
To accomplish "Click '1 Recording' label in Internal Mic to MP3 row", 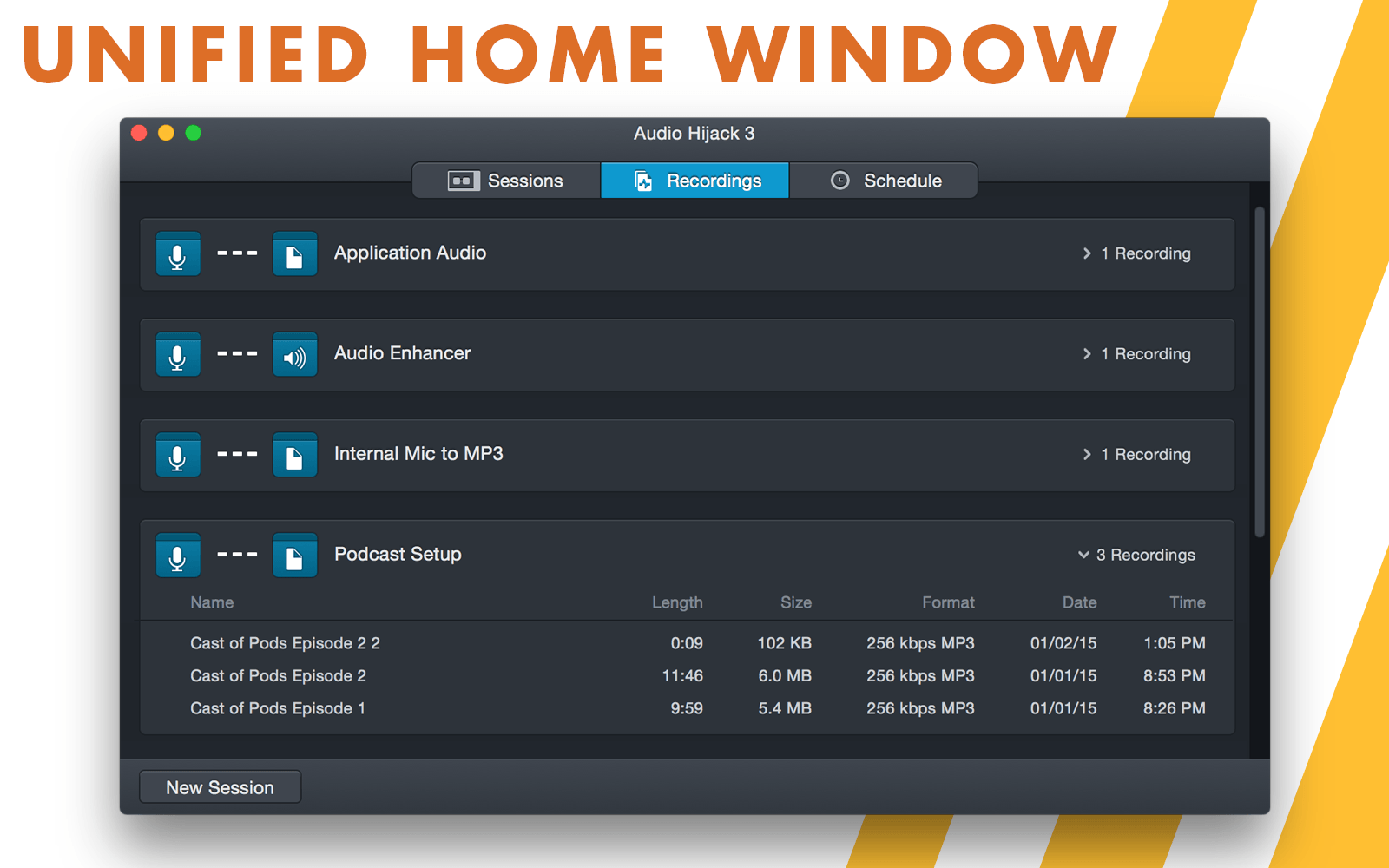I will [1146, 455].
